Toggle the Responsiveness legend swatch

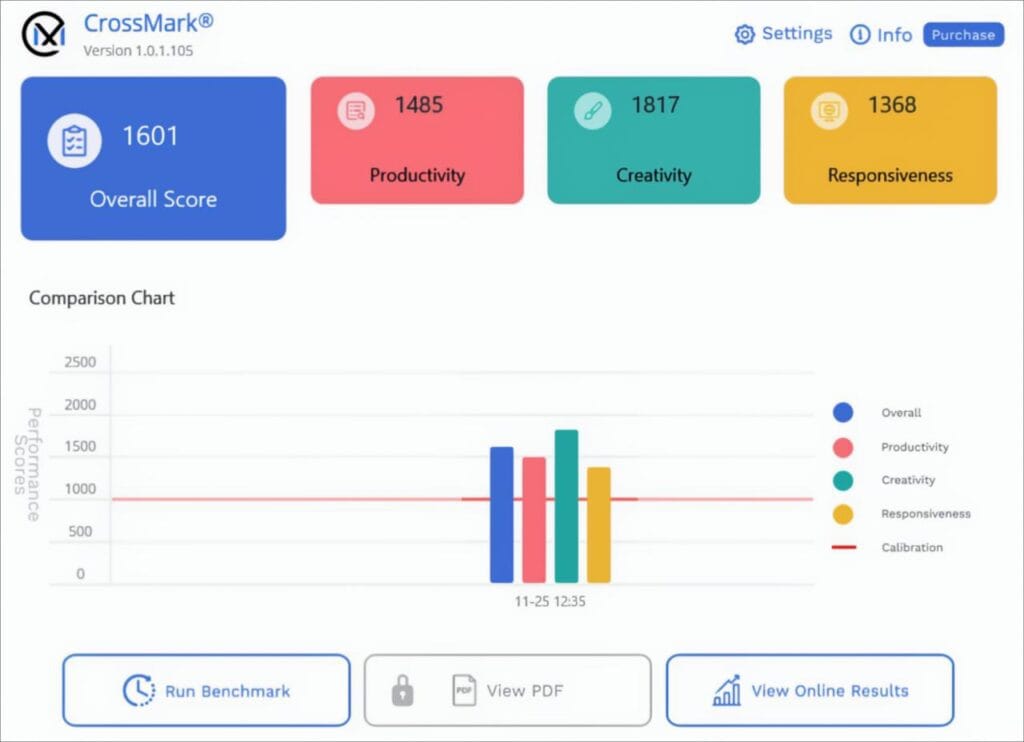pyautogui.click(x=843, y=514)
